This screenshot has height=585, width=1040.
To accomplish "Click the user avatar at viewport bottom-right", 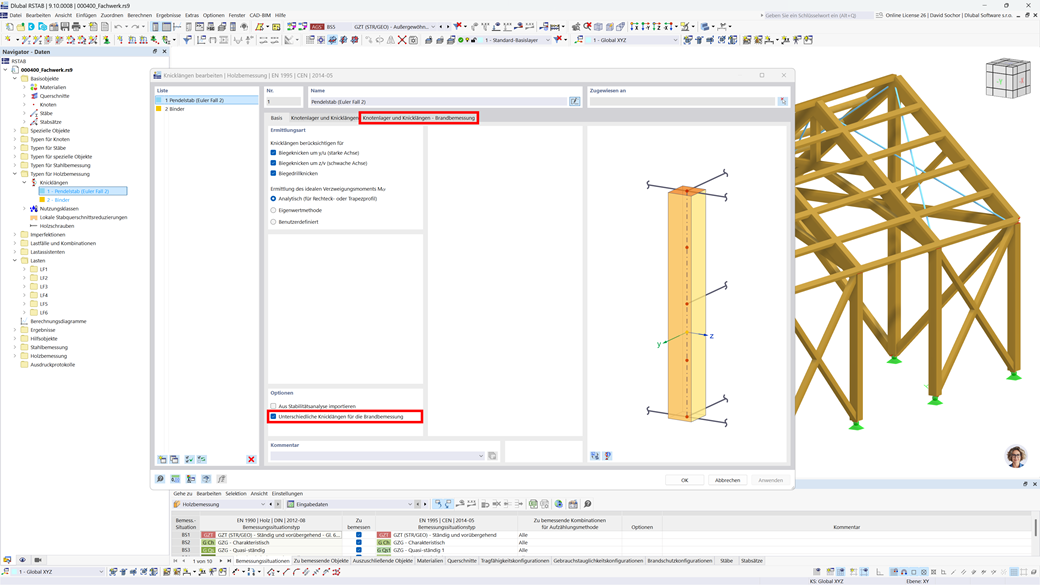I will [1016, 456].
